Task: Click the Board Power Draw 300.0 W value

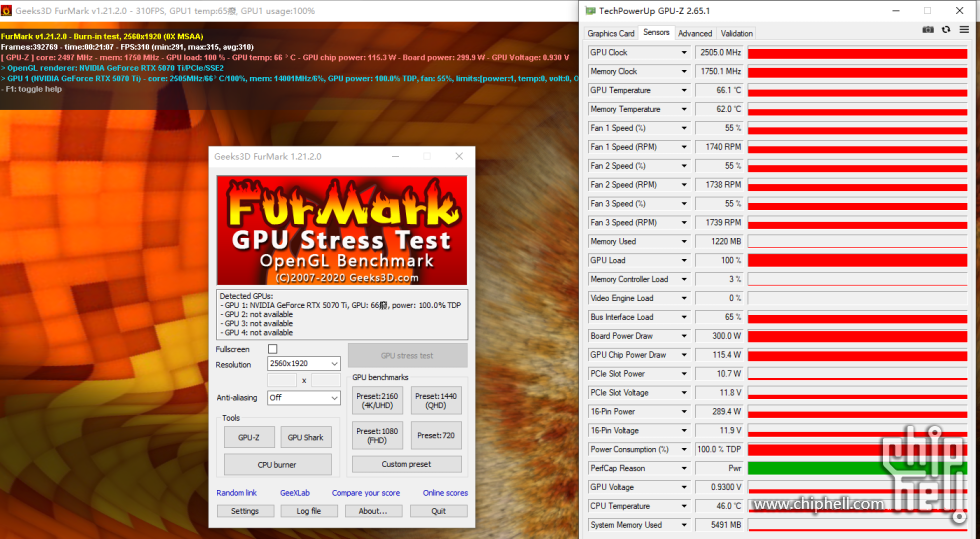Action: pyautogui.click(x=719, y=336)
